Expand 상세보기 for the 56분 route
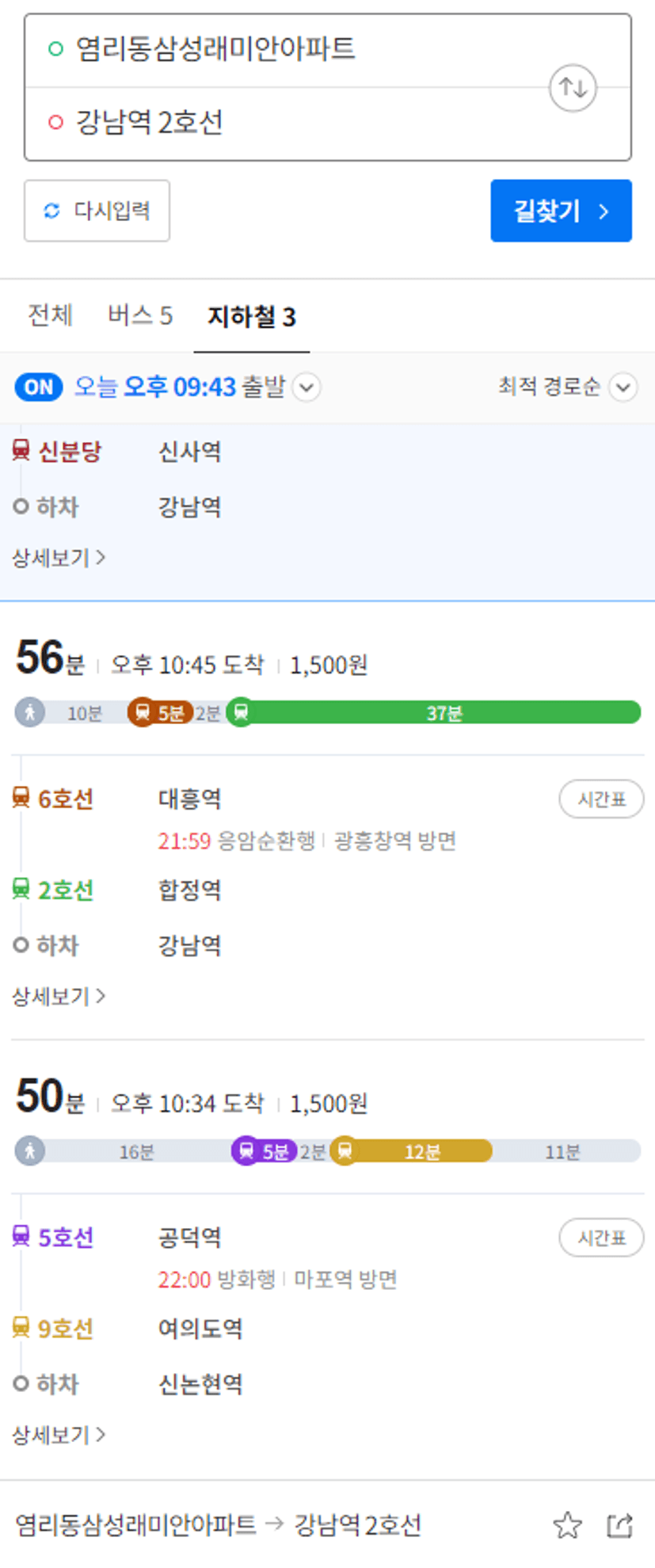 pos(59,996)
